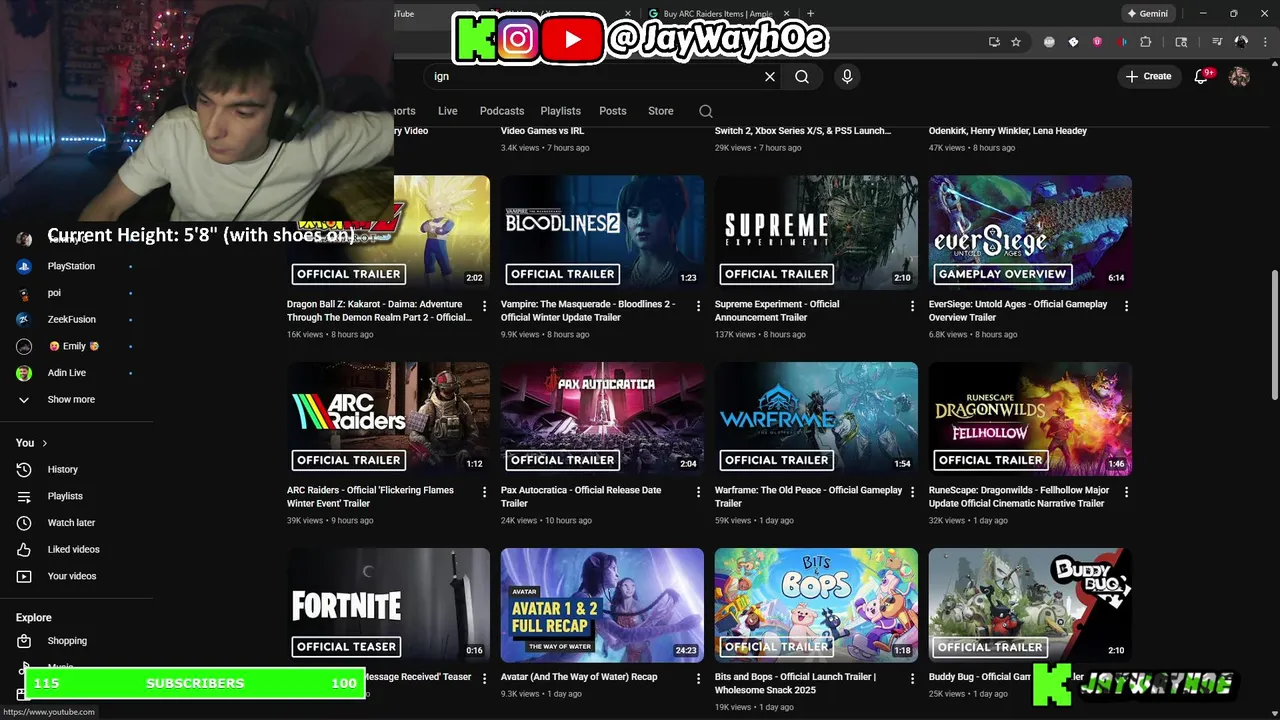Open options for RuneScape Dragonwilds video
1280x720 pixels.
pyautogui.click(x=1126, y=492)
